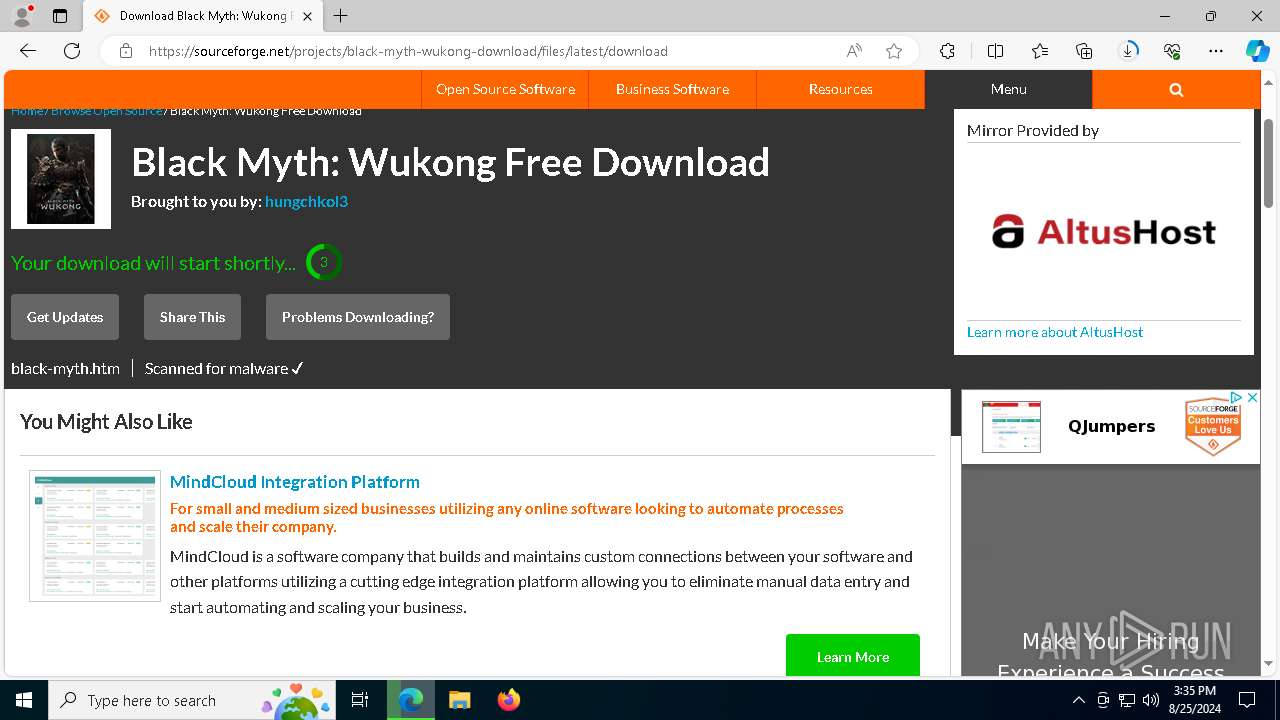The image size is (1280, 720).
Task: Open Browser essentials heart icon
Action: pos(1172,51)
